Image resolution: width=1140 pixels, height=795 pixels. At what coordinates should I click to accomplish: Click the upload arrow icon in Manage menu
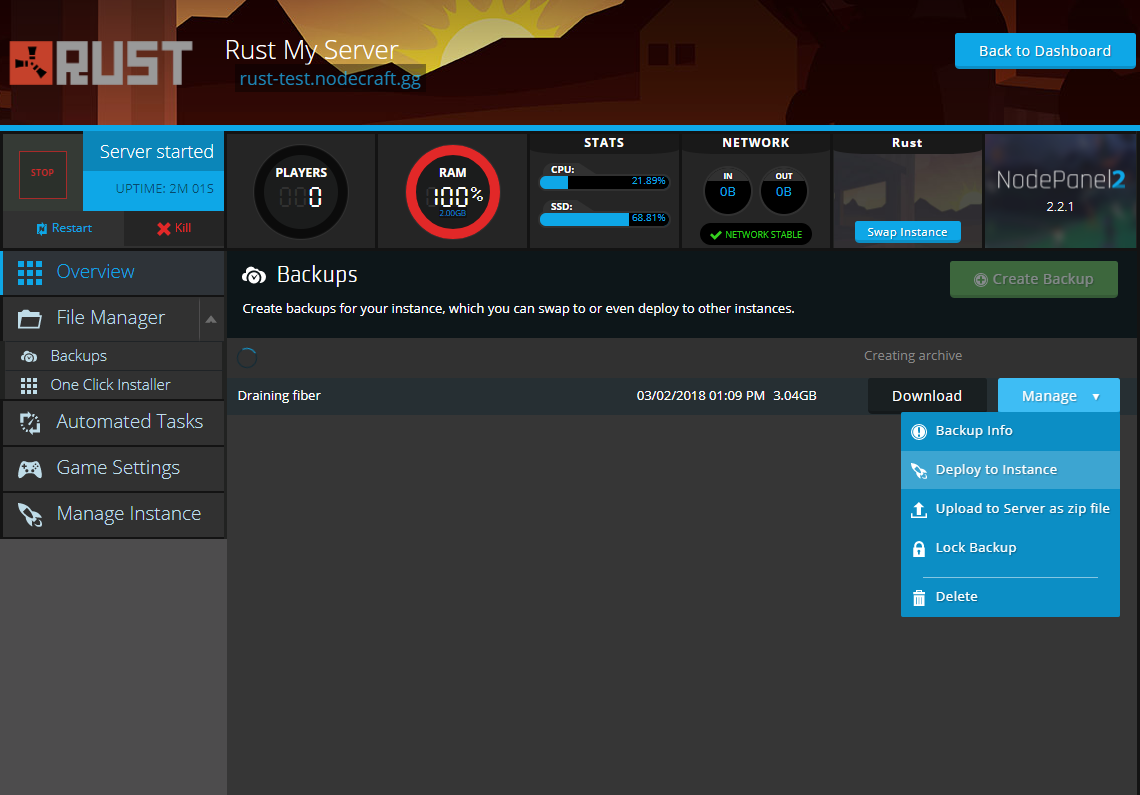pos(918,509)
